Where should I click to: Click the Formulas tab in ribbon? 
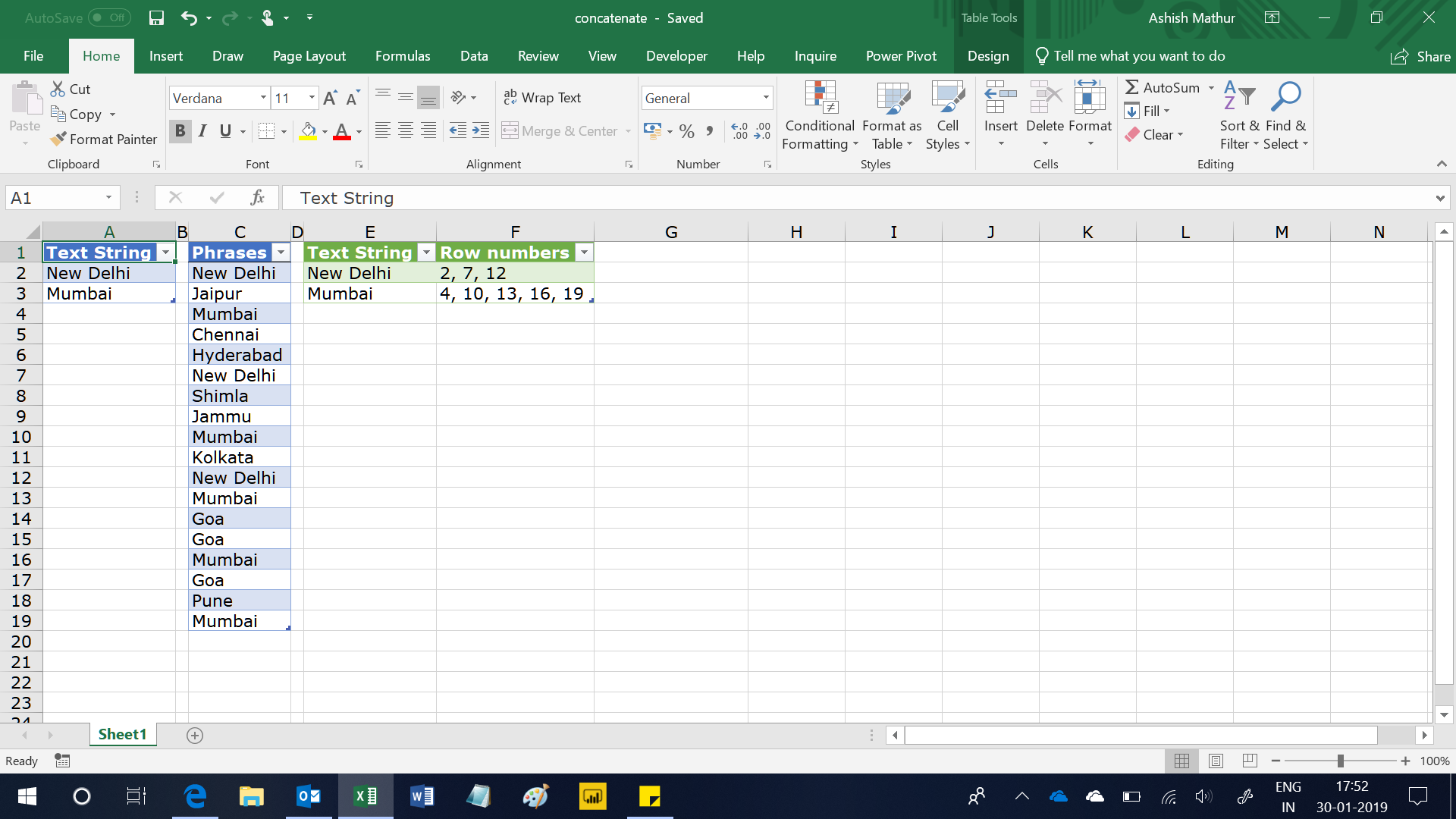403,55
